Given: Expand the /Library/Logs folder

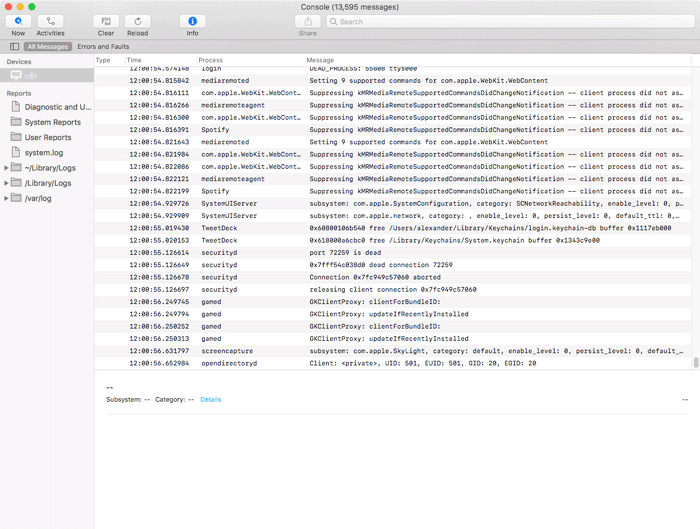Looking at the screenshot, I should pyautogui.click(x=7, y=183).
